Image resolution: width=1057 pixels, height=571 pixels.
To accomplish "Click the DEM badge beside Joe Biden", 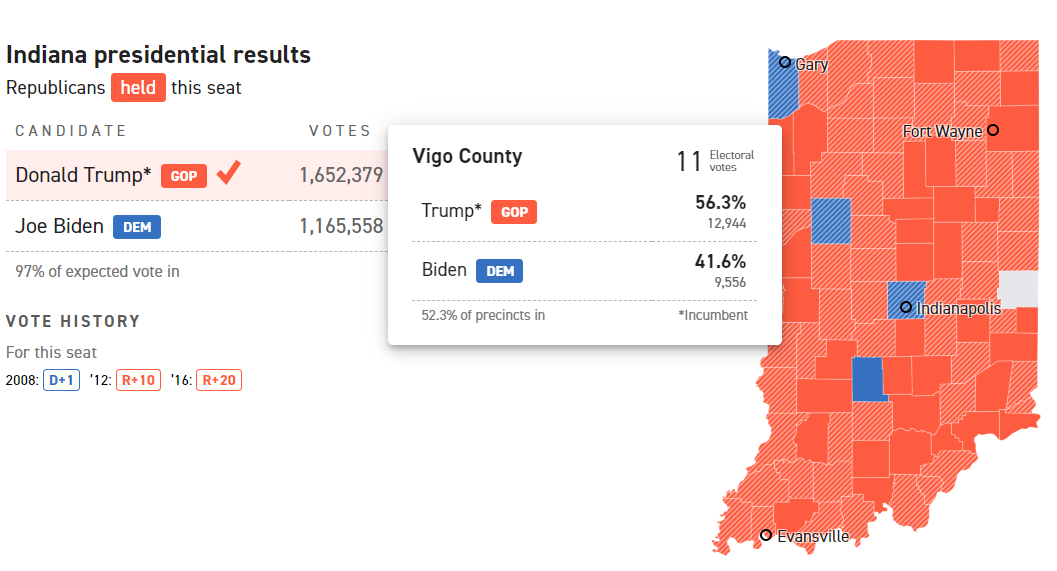I will point(137,227).
